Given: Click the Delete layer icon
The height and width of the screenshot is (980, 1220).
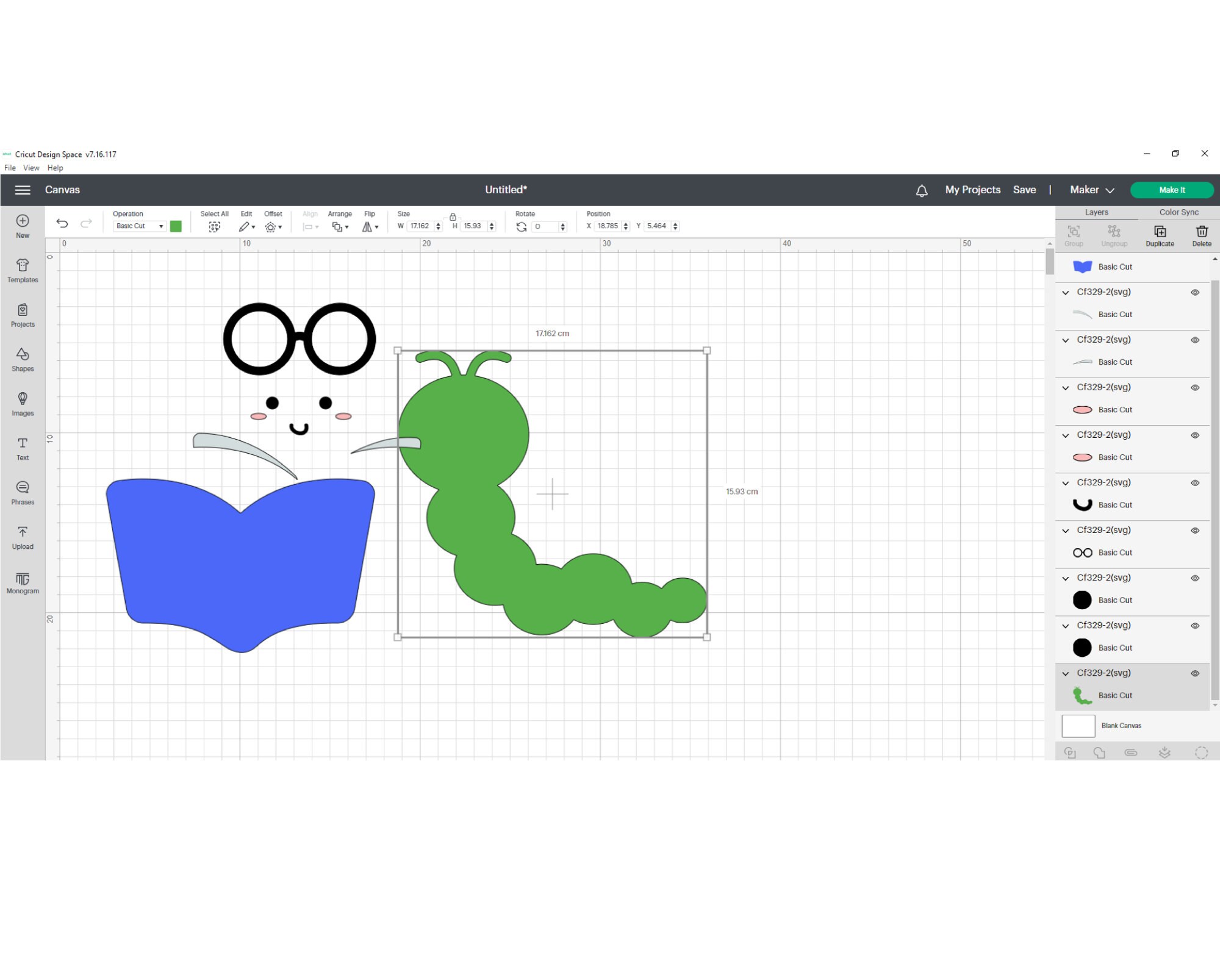Looking at the screenshot, I should 1202,232.
